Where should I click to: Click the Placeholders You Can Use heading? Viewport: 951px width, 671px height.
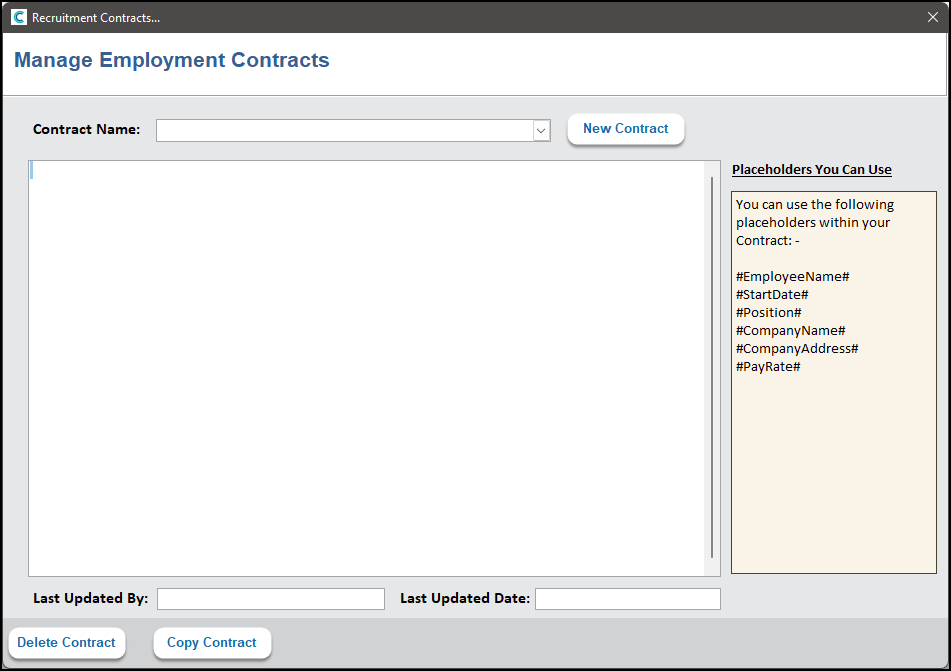811,169
